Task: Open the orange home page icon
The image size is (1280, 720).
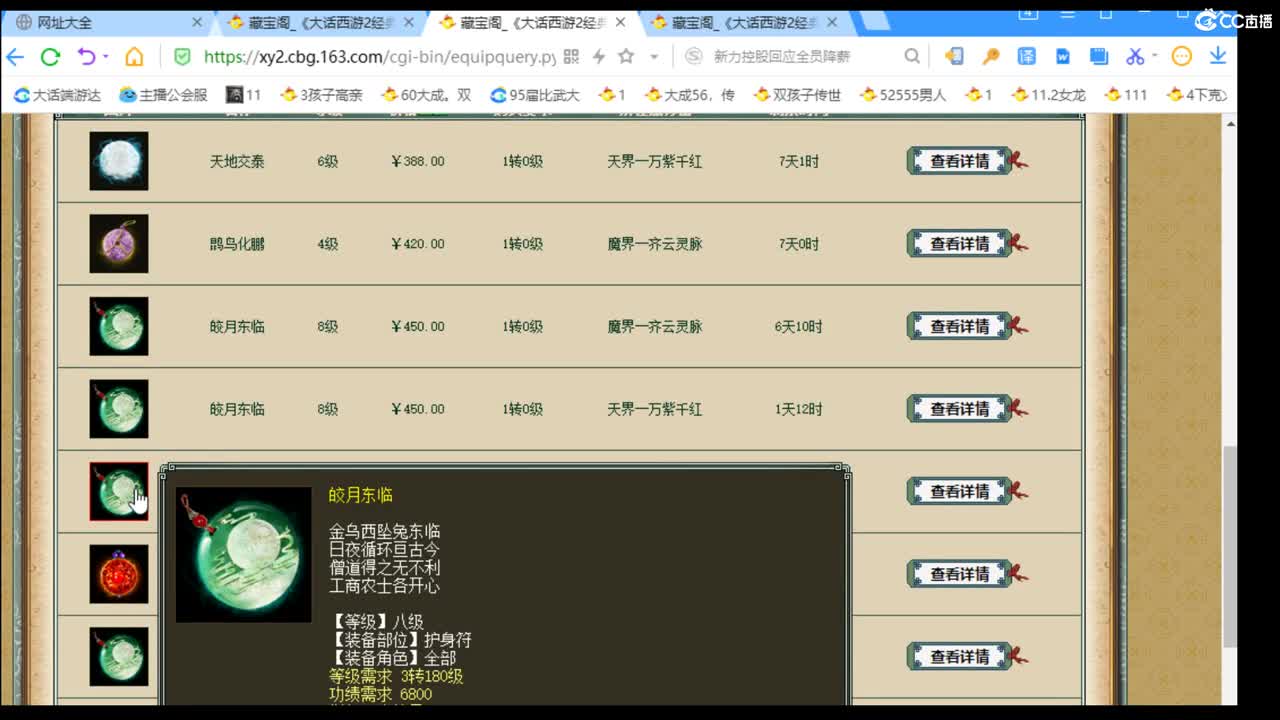Action: point(134,57)
